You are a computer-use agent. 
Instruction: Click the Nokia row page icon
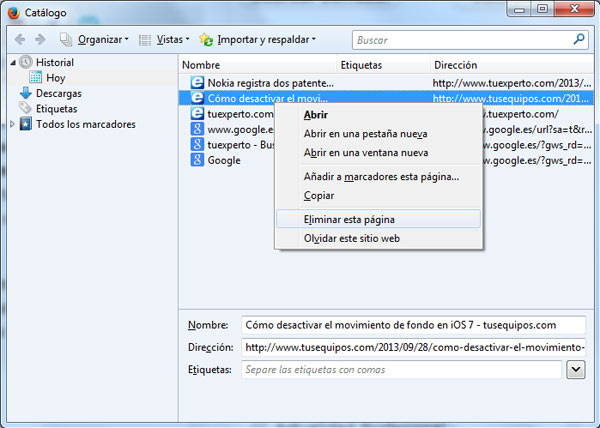pyautogui.click(x=197, y=82)
